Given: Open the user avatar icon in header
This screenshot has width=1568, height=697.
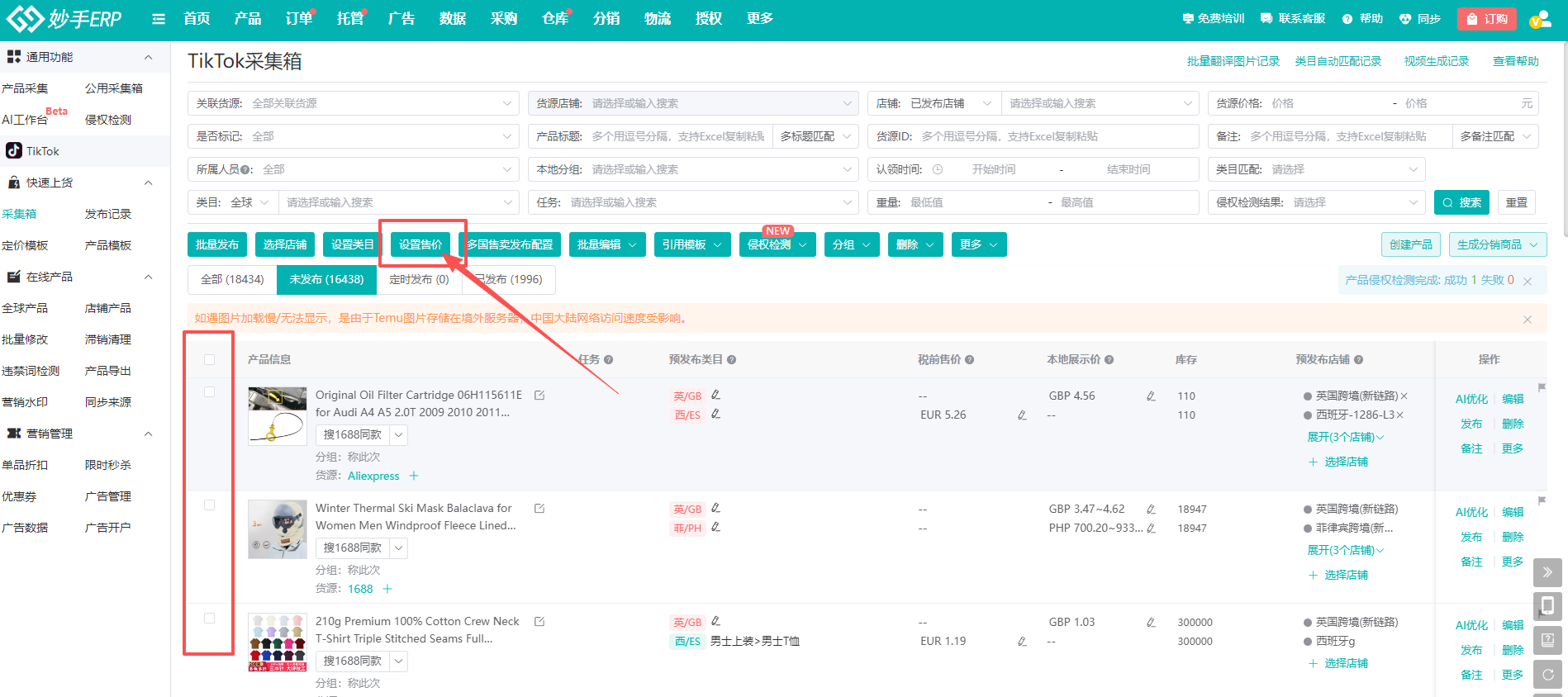Looking at the screenshot, I should click(1539, 19).
